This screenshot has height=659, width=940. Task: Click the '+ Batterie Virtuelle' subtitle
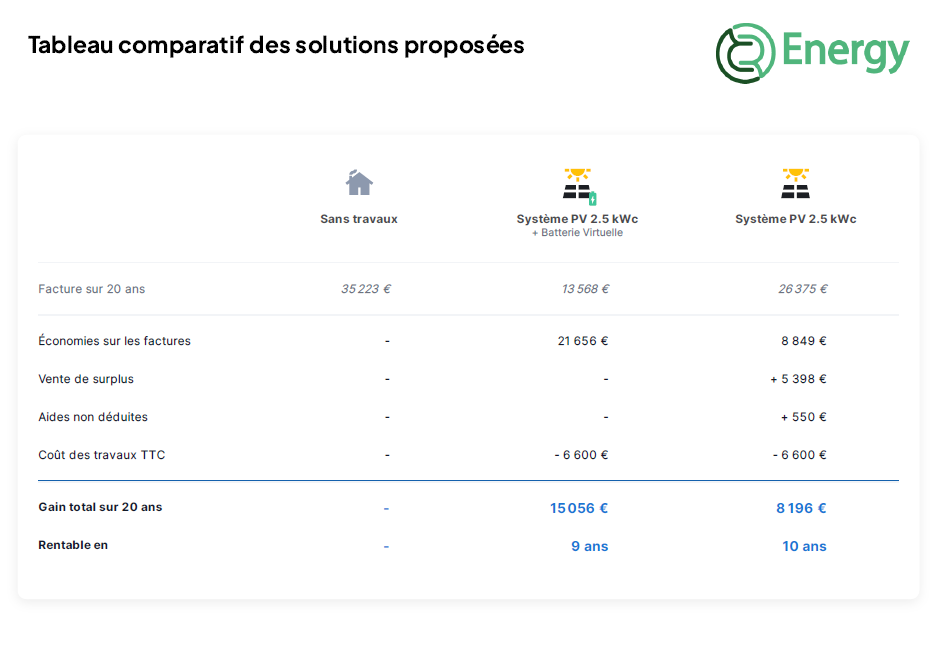pos(577,233)
